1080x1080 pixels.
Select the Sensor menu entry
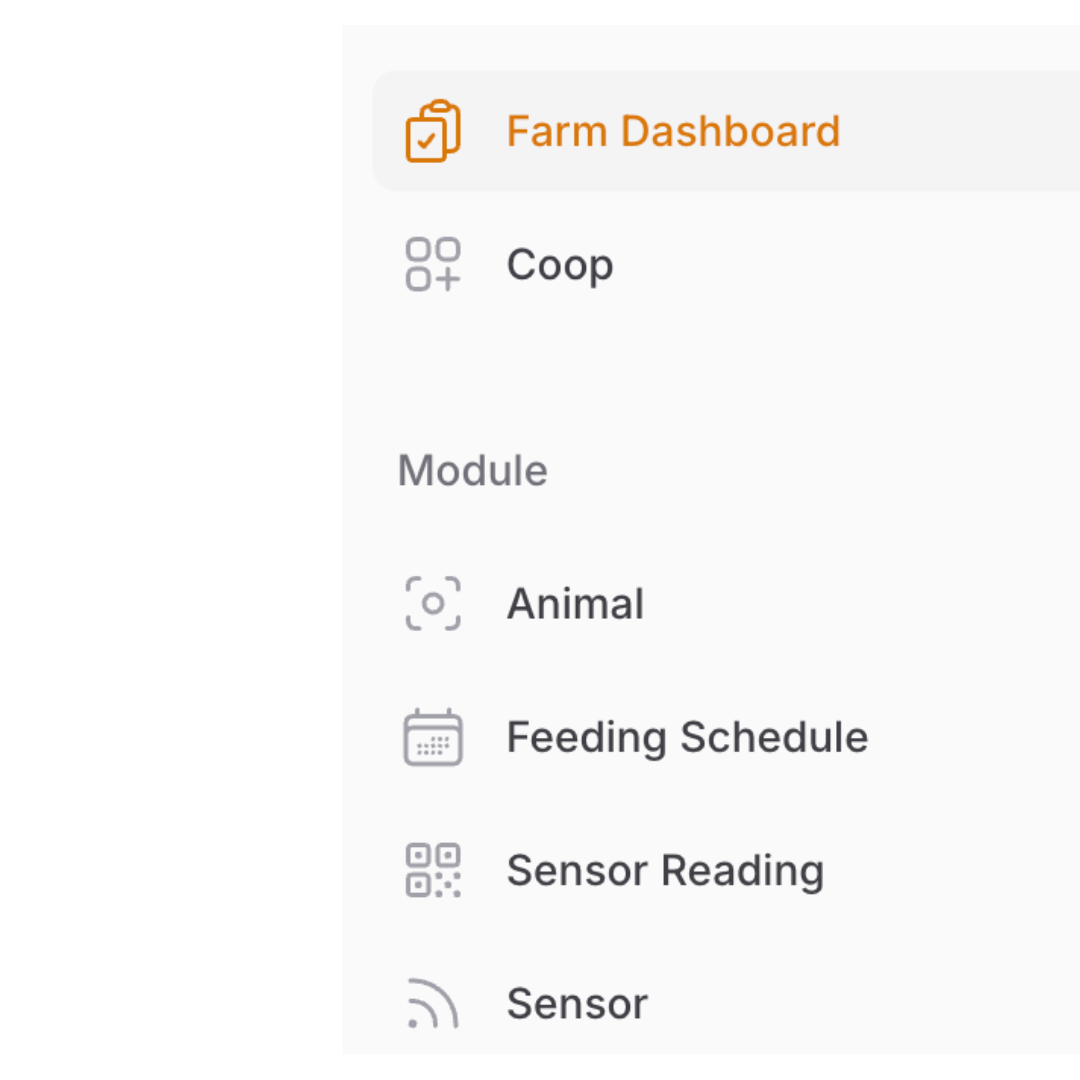(577, 1003)
